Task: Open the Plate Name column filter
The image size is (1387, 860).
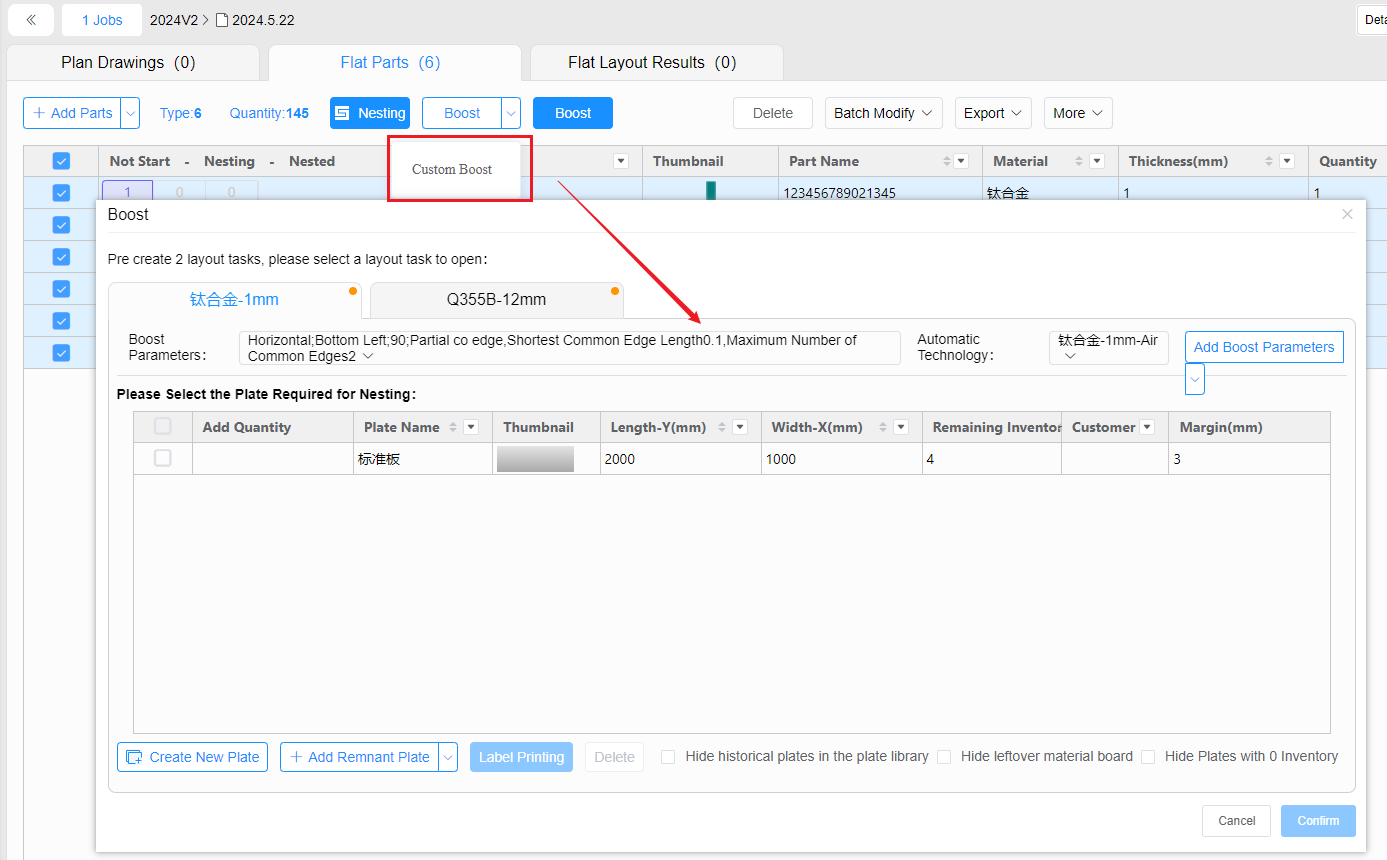Action: (471, 427)
